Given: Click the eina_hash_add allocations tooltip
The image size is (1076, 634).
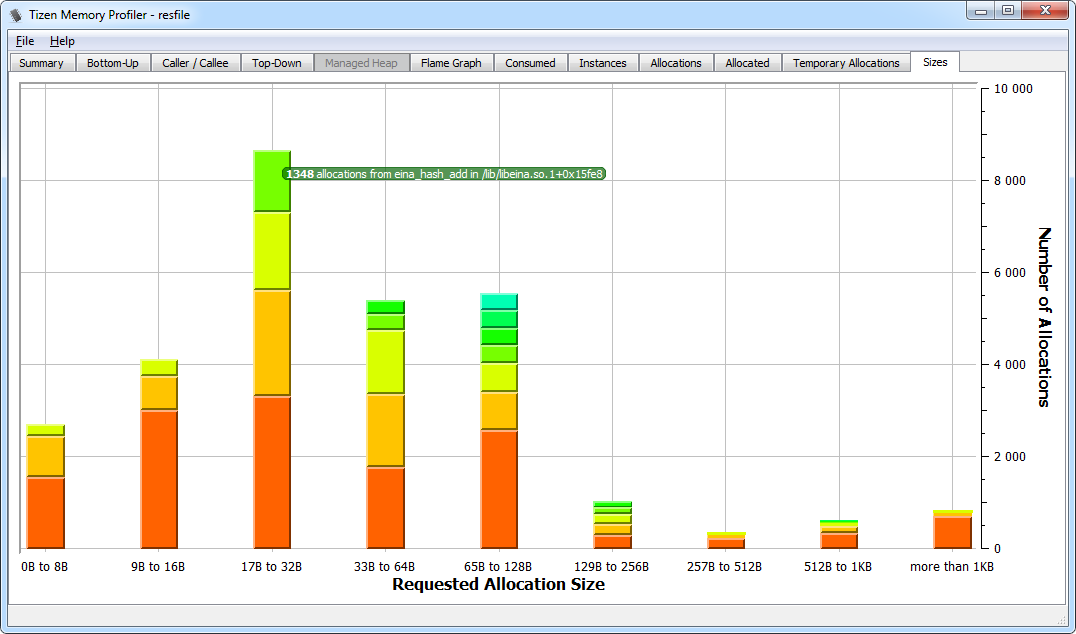Looking at the screenshot, I should 443,173.
